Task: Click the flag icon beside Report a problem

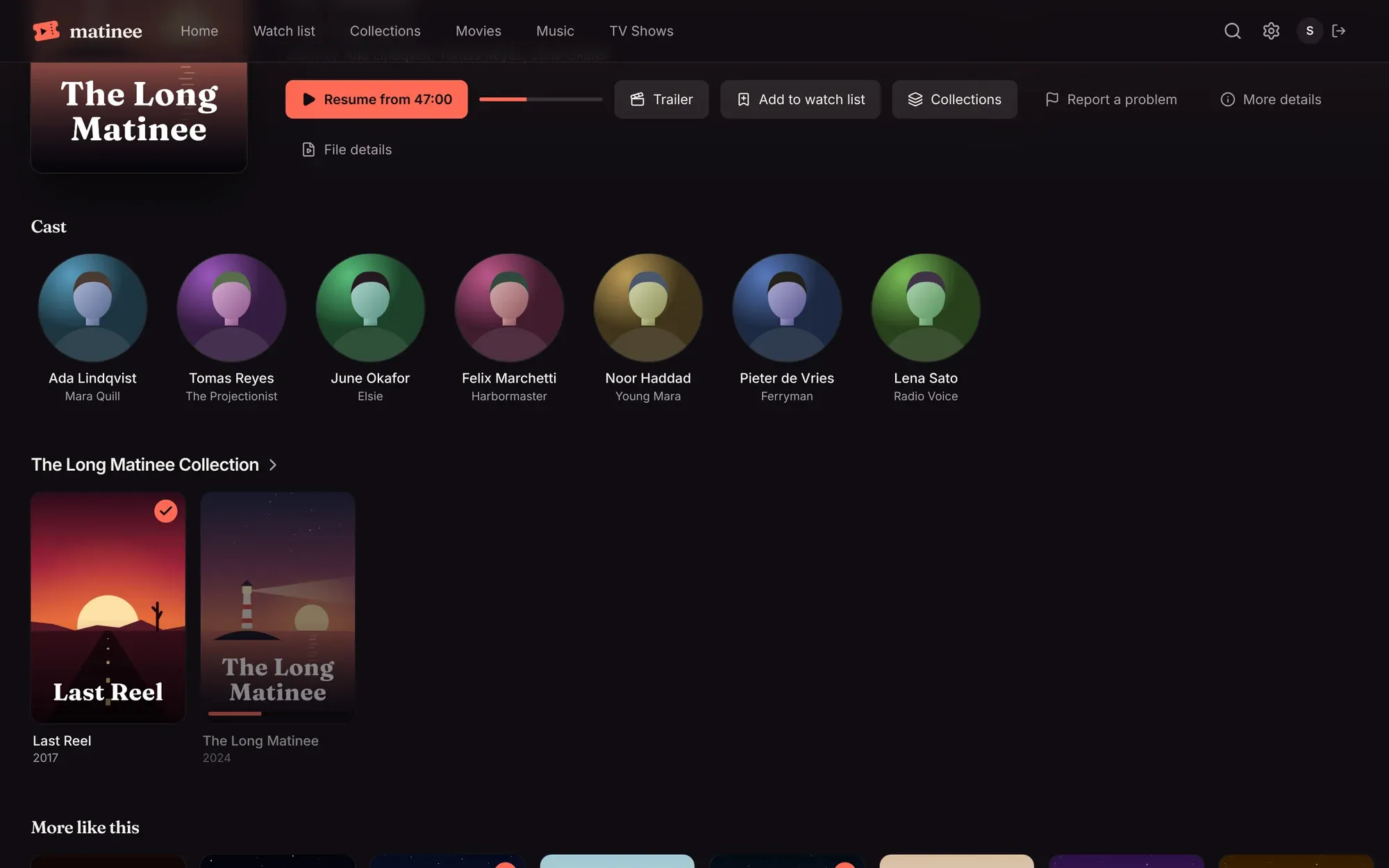Action: point(1052,99)
